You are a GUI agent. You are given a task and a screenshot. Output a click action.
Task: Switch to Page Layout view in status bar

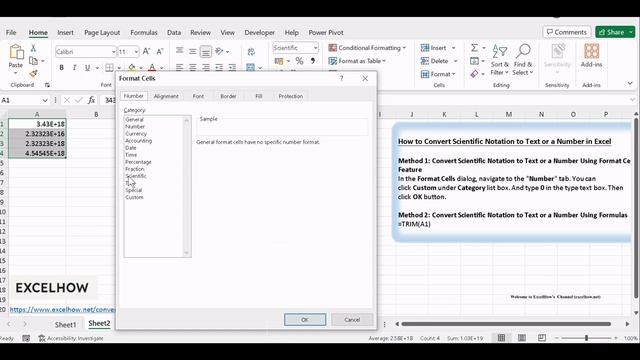click(x=522, y=338)
